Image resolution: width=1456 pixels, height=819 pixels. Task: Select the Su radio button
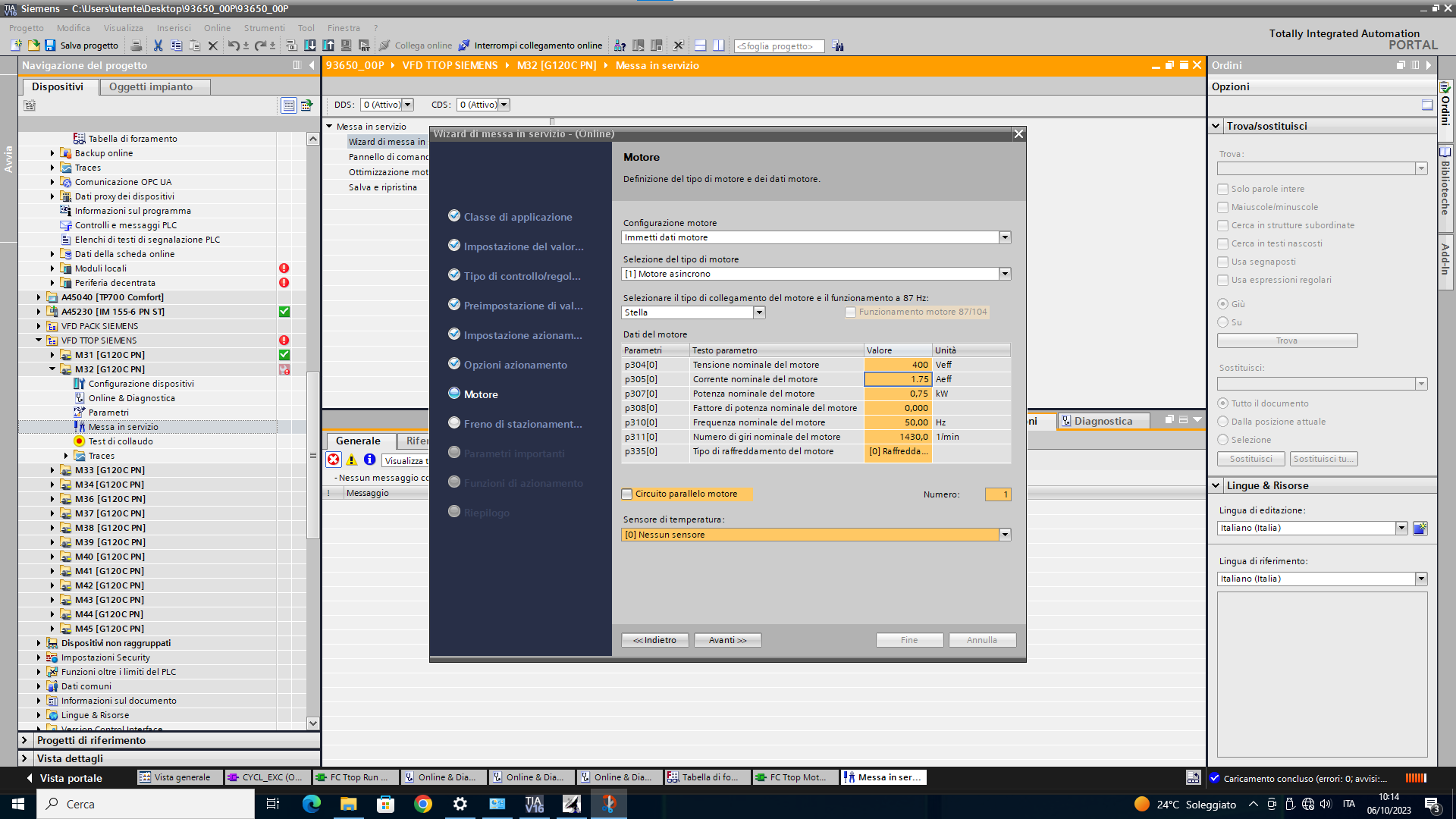pos(1222,322)
